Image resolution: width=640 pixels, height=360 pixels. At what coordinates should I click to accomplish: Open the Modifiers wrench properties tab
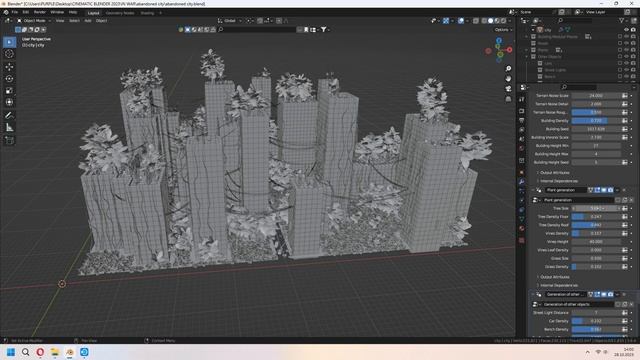pos(522,182)
